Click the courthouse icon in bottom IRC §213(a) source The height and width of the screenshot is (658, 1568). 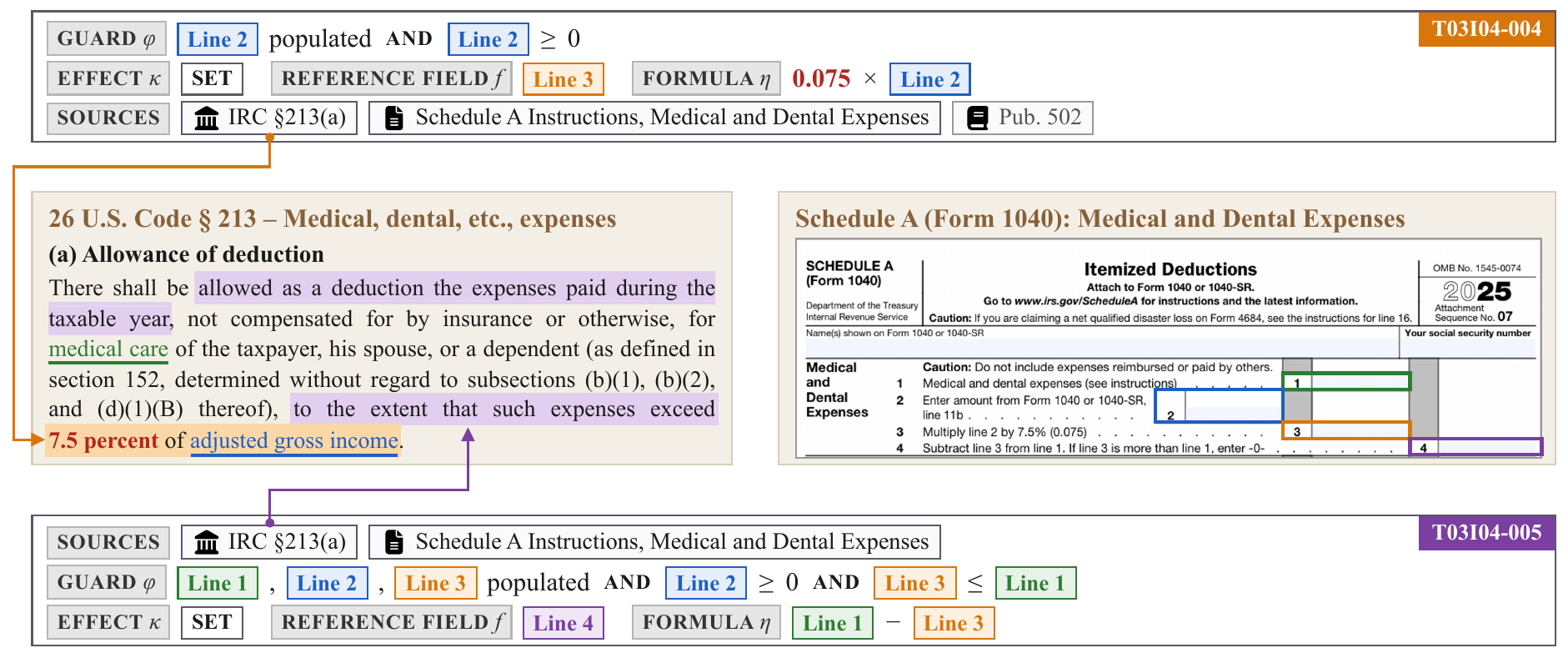(206, 543)
